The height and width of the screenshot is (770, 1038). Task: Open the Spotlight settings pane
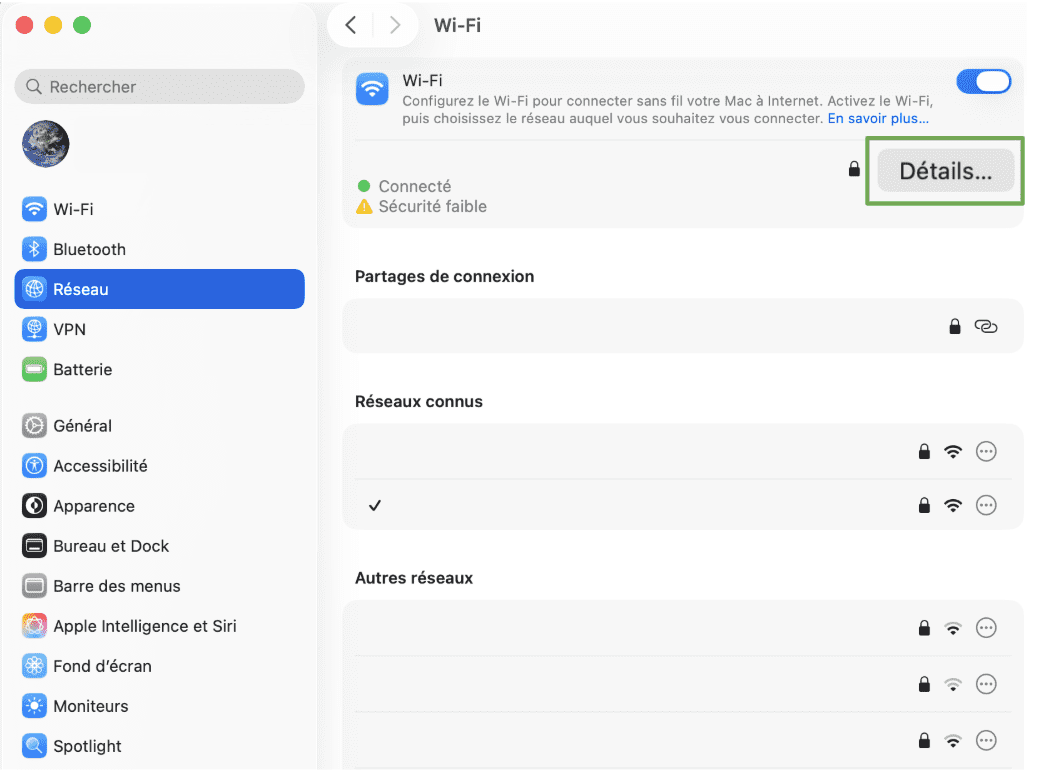click(86, 745)
